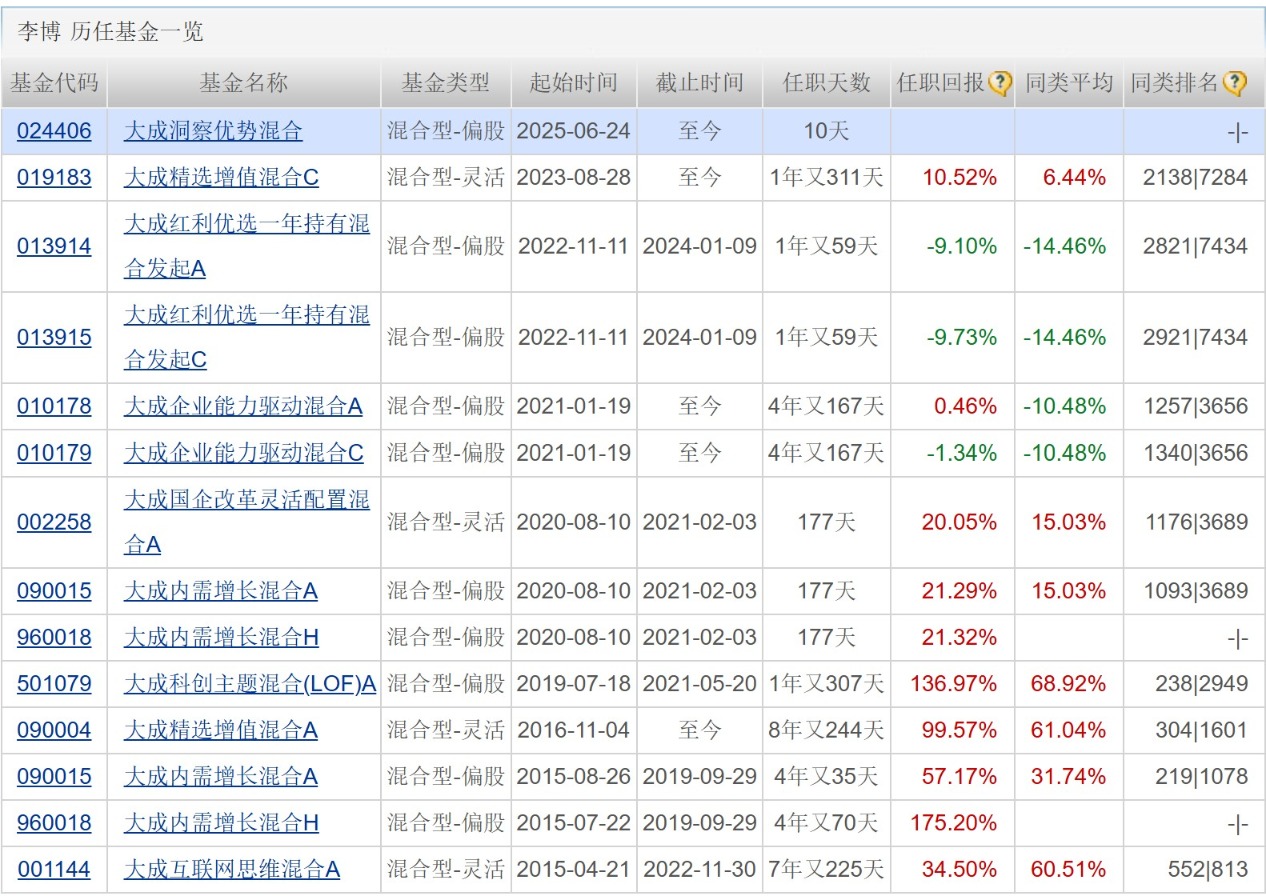
Task: Click the help icon beside 任职回报 header
Action: coord(1000,84)
